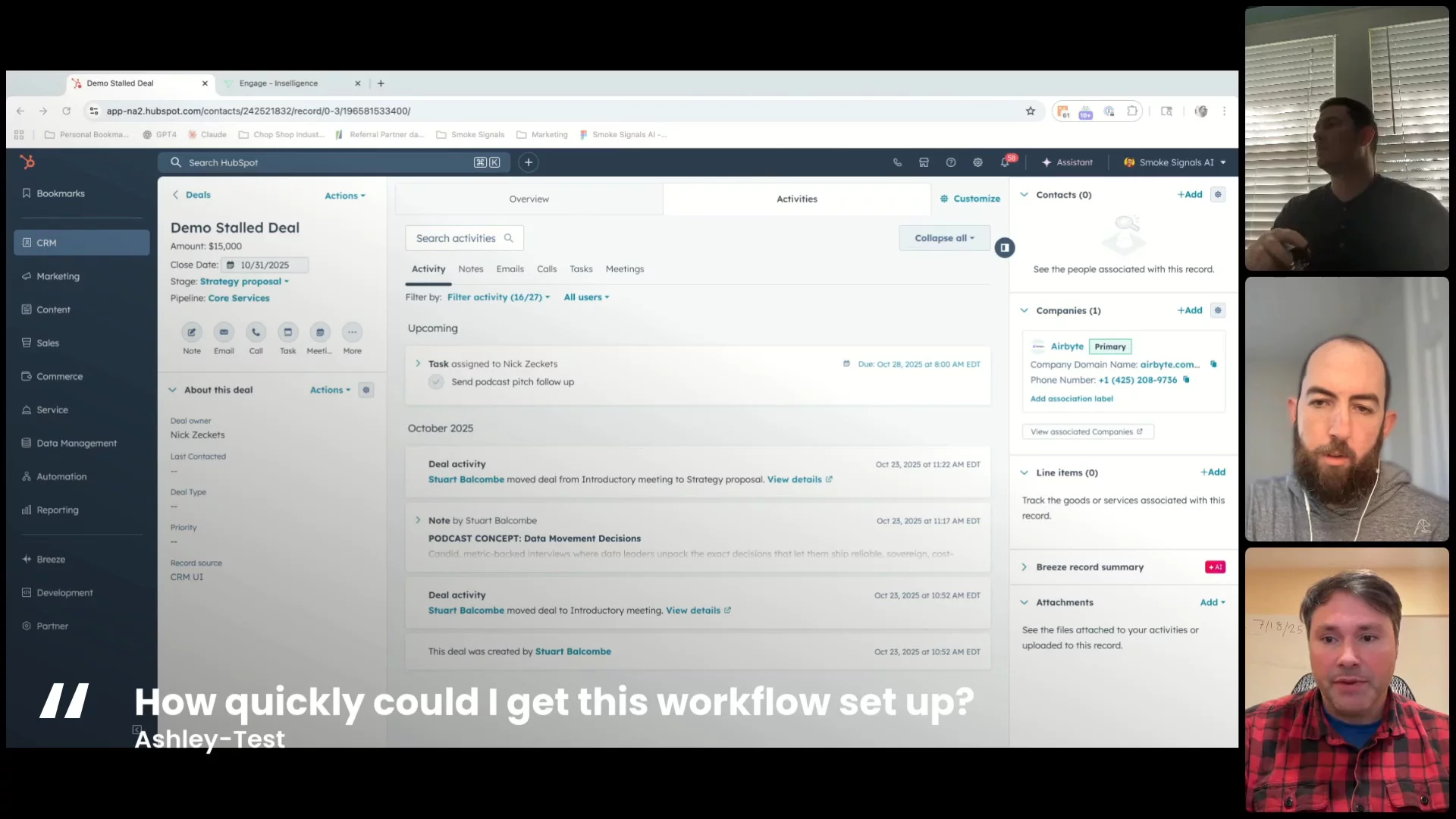Select the Emails activity tab
The width and height of the screenshot is (1456, 819).
[x=510, y=269]
